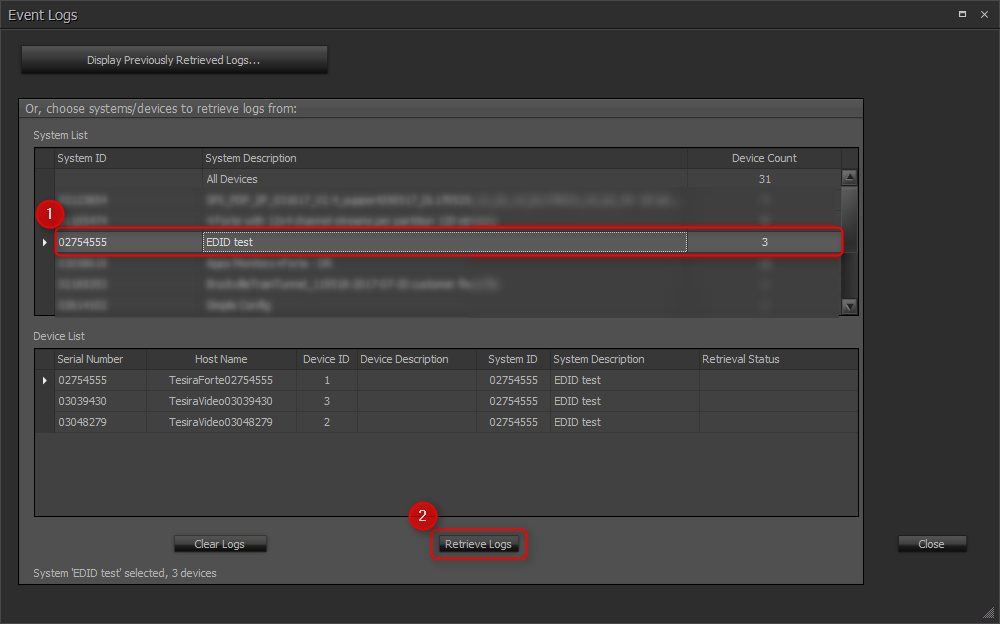Select serial number 03039430

(101, 401)
